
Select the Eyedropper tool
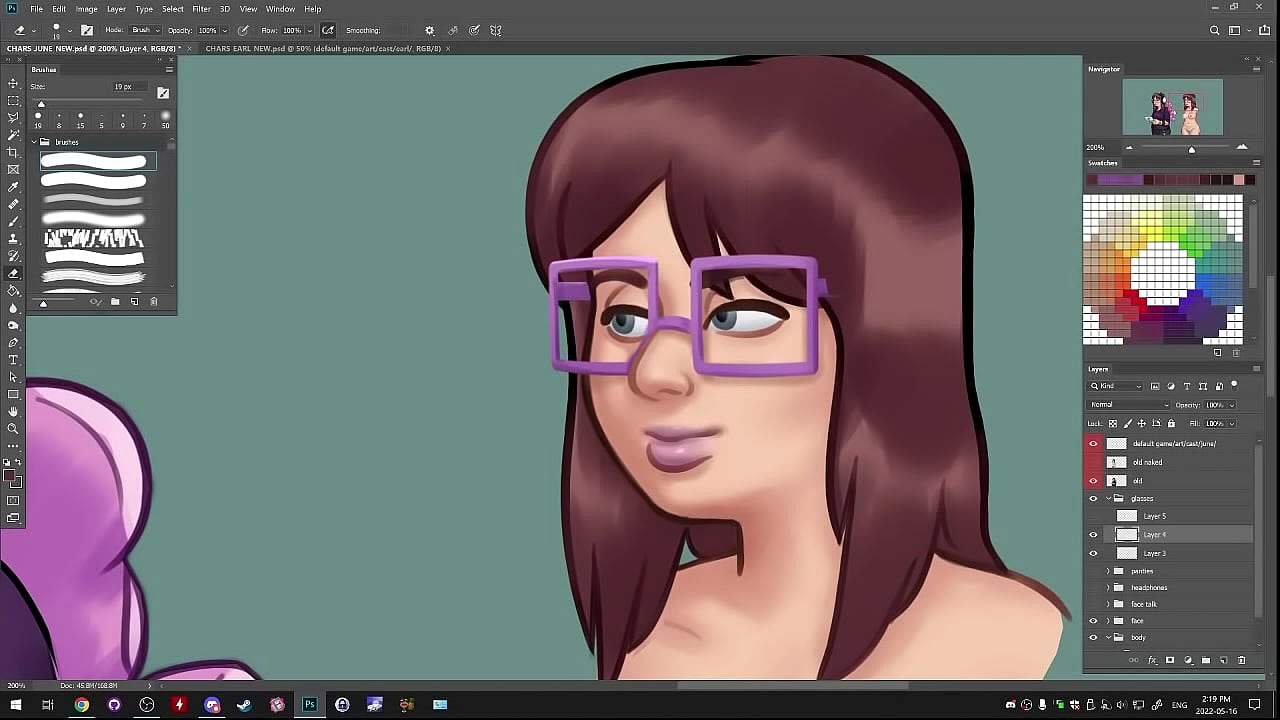(x=13, y=187)
